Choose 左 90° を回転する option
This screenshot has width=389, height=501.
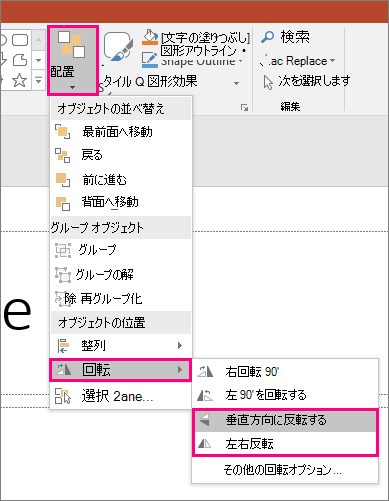pyautogui.click(x=285, y=395)
